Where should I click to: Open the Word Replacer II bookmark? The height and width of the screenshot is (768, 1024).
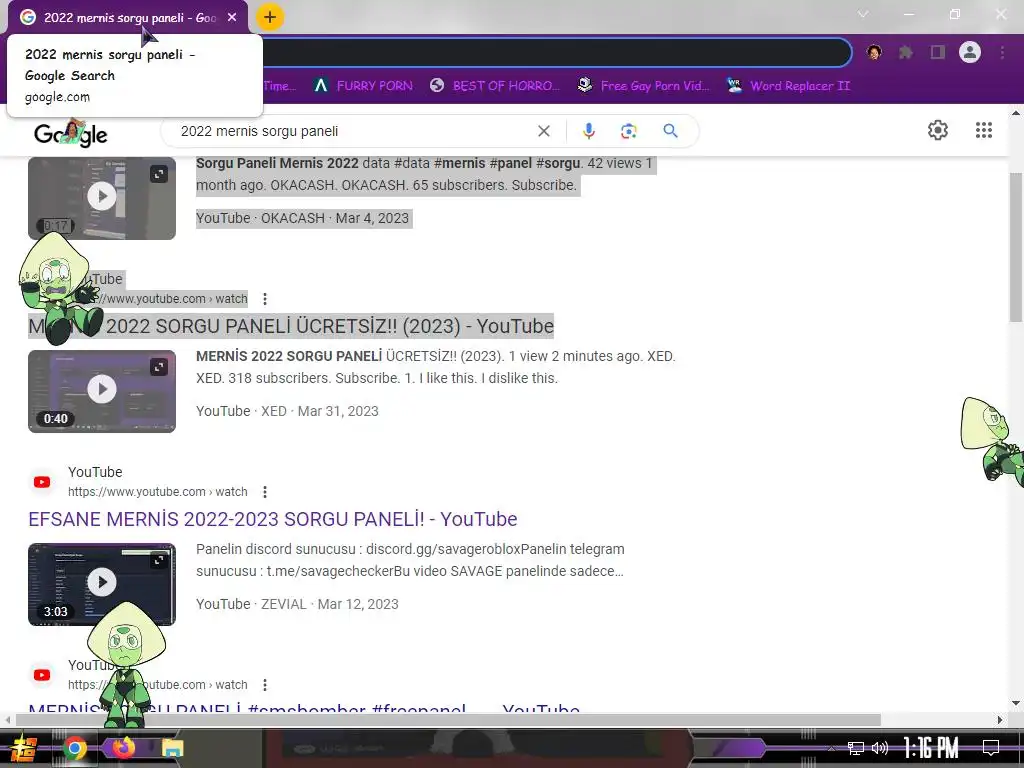point(789,86)
